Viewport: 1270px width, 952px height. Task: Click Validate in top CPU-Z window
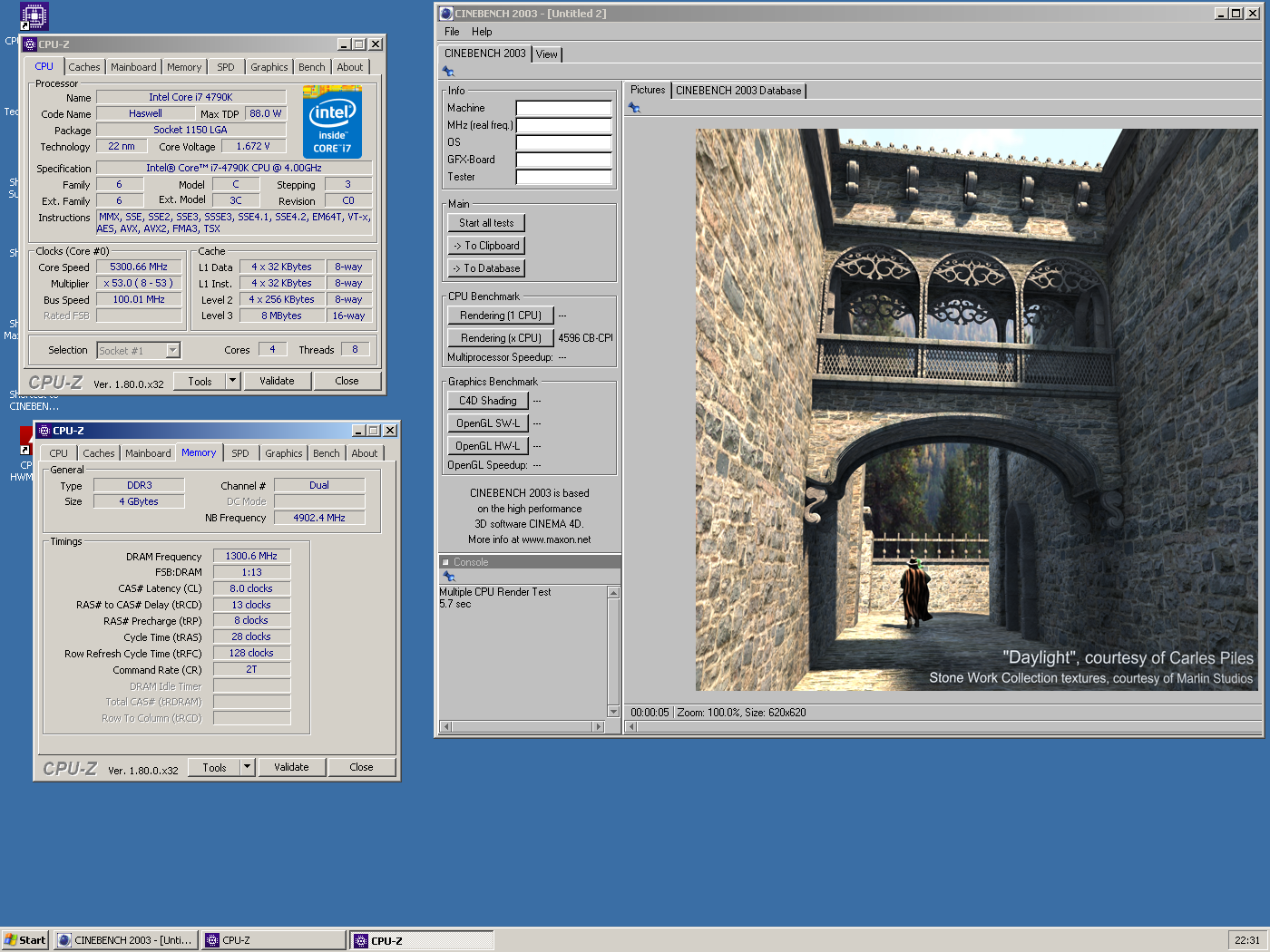tap(277, 381)
